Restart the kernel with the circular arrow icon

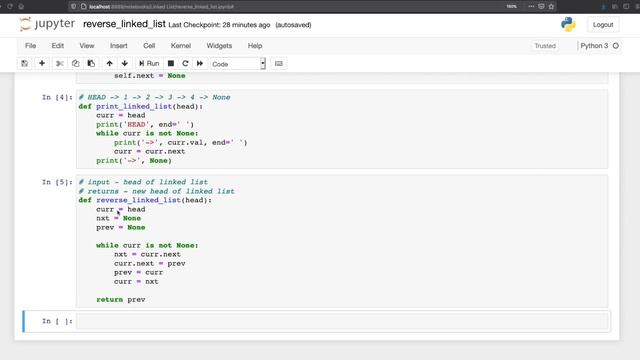pyautogui.click(x=185, y=64)
